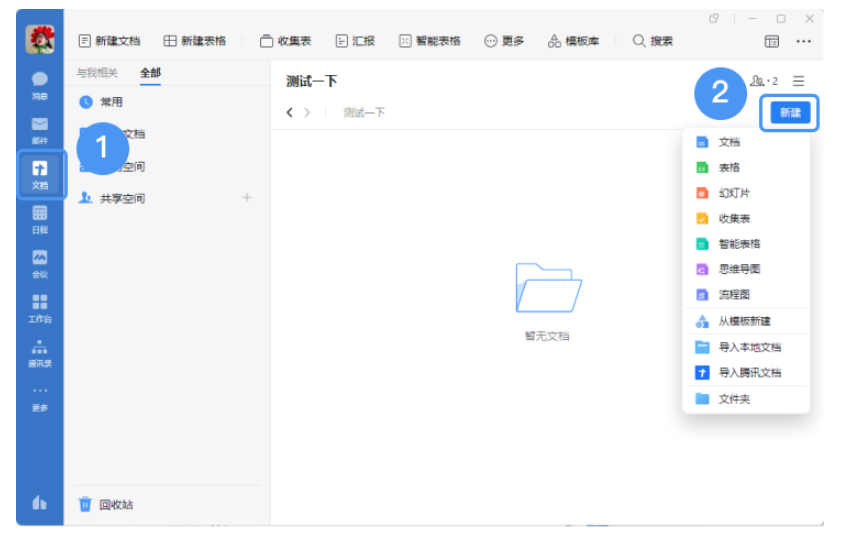Select 导入腾讯文档 from the dropdown menu
The width and height of the screenshot is (845, 538).
click(749, 372)
